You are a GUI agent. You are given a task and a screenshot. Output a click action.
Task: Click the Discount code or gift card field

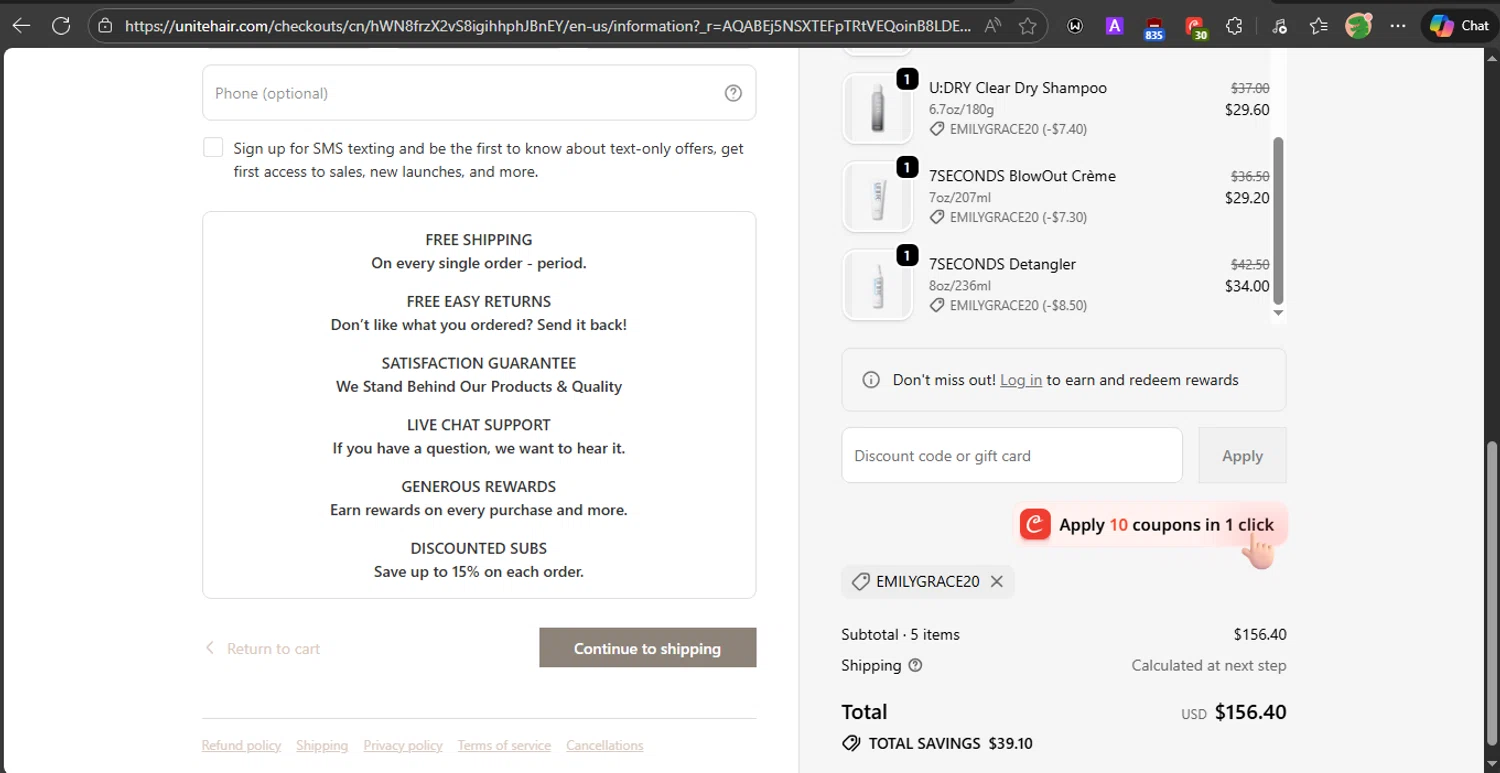pyautogui.click(x=1012, y=455)
